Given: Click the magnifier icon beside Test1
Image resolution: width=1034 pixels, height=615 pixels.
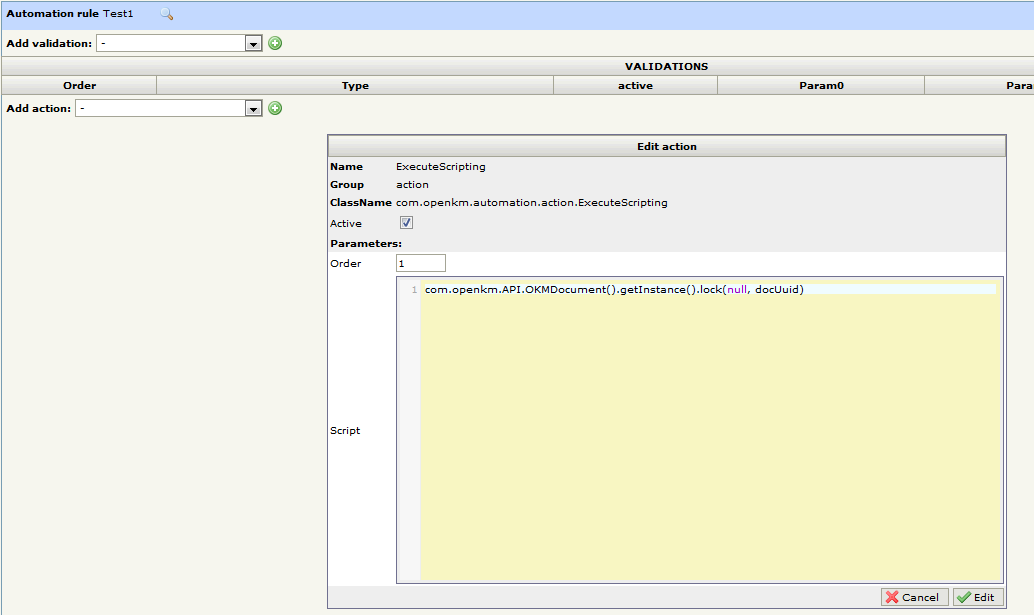Looking at the screenshot, I should click(167, 14).
